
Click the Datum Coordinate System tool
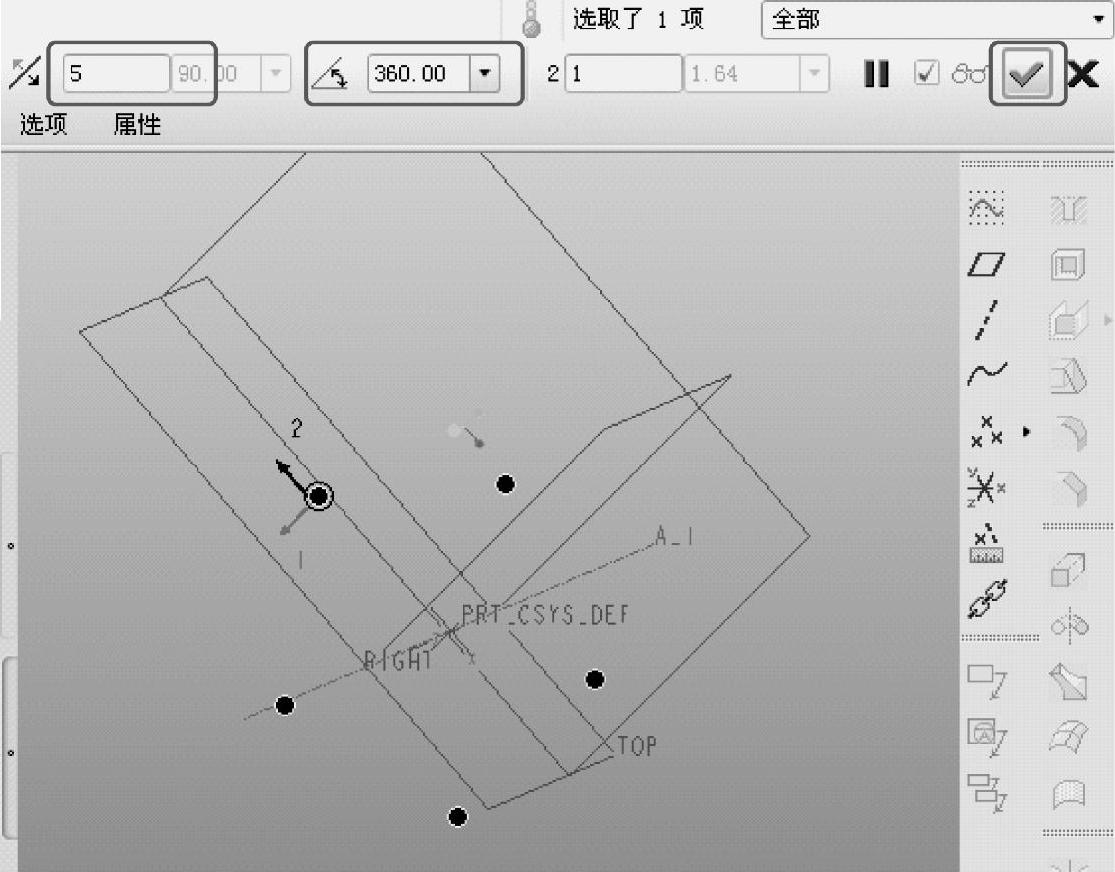(x=986, y=487)
